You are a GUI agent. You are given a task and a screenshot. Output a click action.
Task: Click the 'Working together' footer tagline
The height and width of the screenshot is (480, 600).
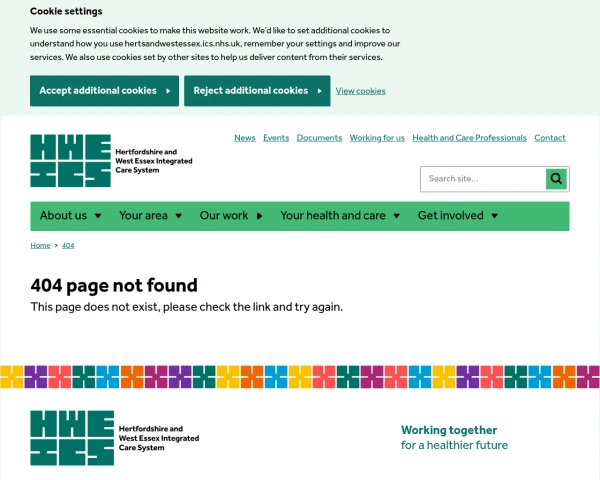(449, 430)
